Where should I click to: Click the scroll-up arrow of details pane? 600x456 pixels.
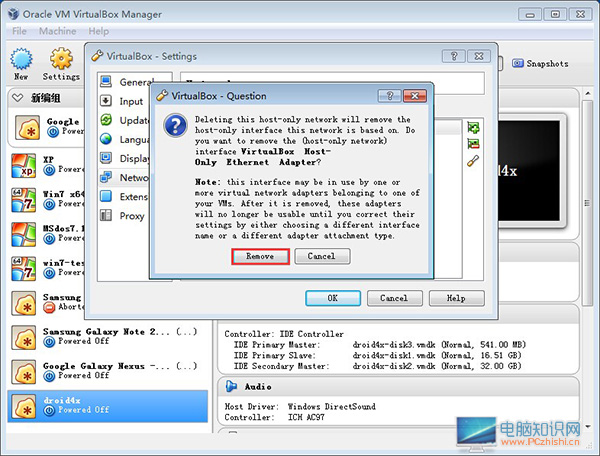588,94
